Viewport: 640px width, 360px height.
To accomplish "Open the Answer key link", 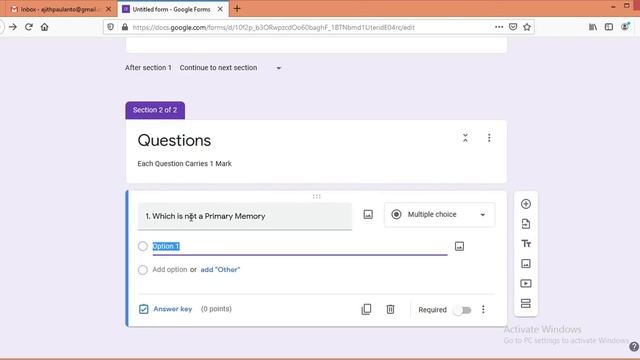I will (x=173, y=309).
